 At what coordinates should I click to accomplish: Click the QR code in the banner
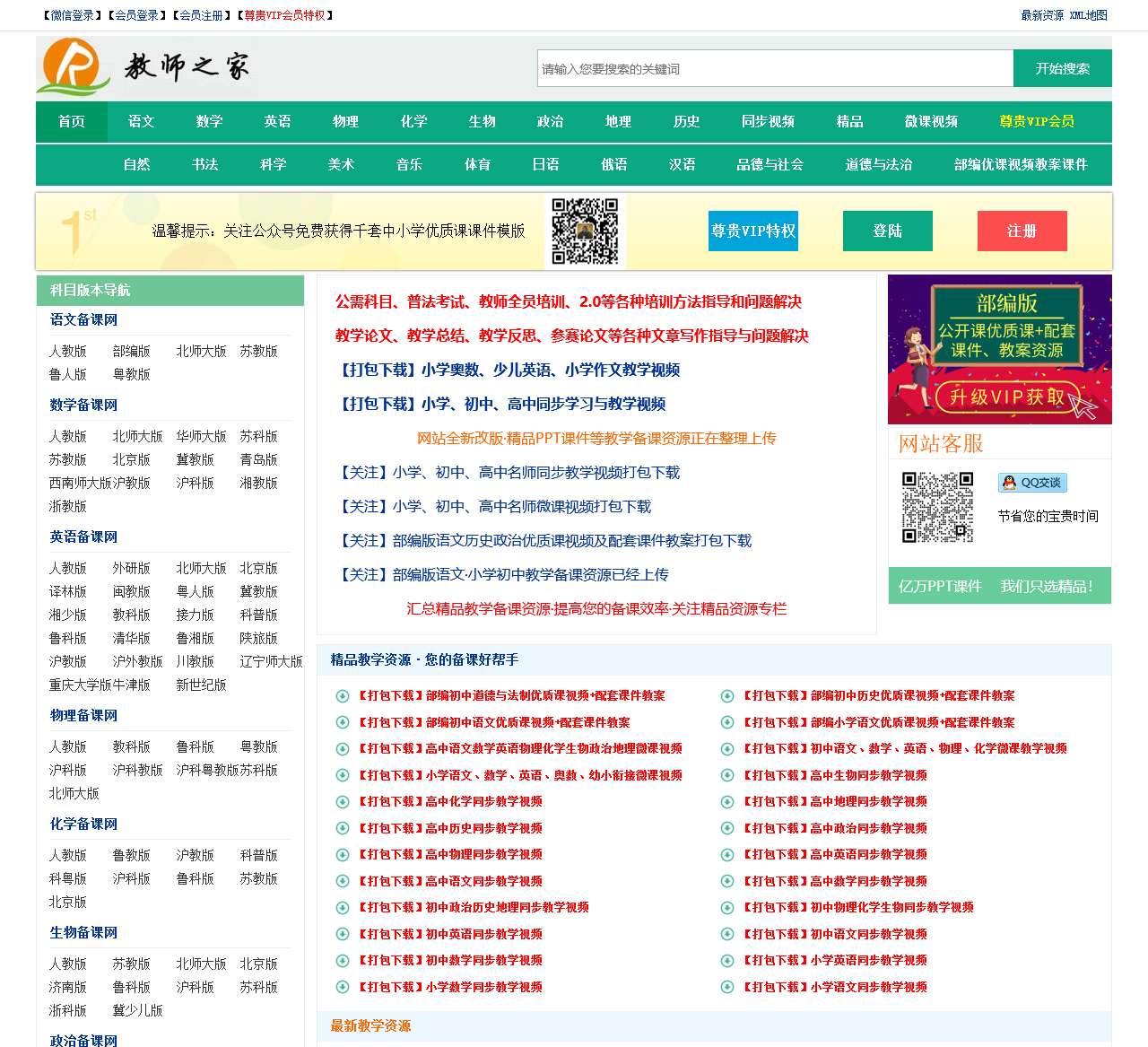point(585,231)
